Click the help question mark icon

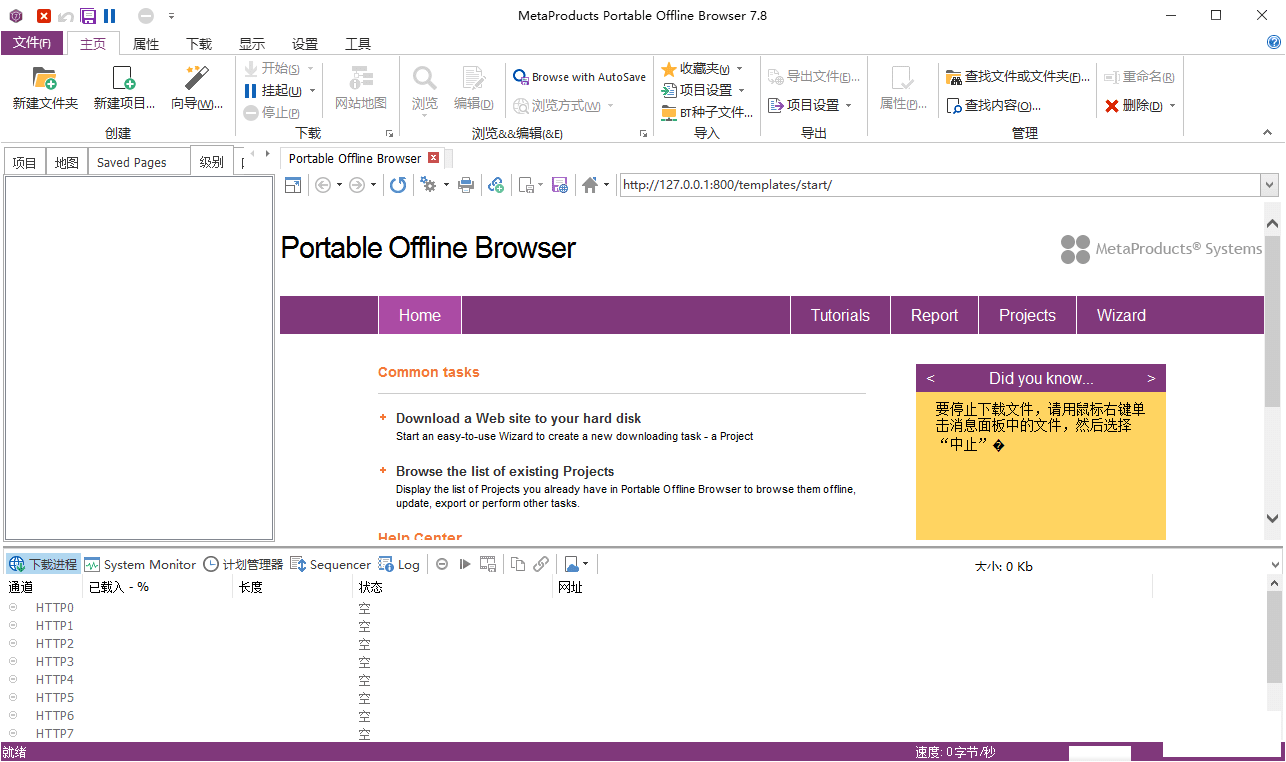[x=1274, y=43]
